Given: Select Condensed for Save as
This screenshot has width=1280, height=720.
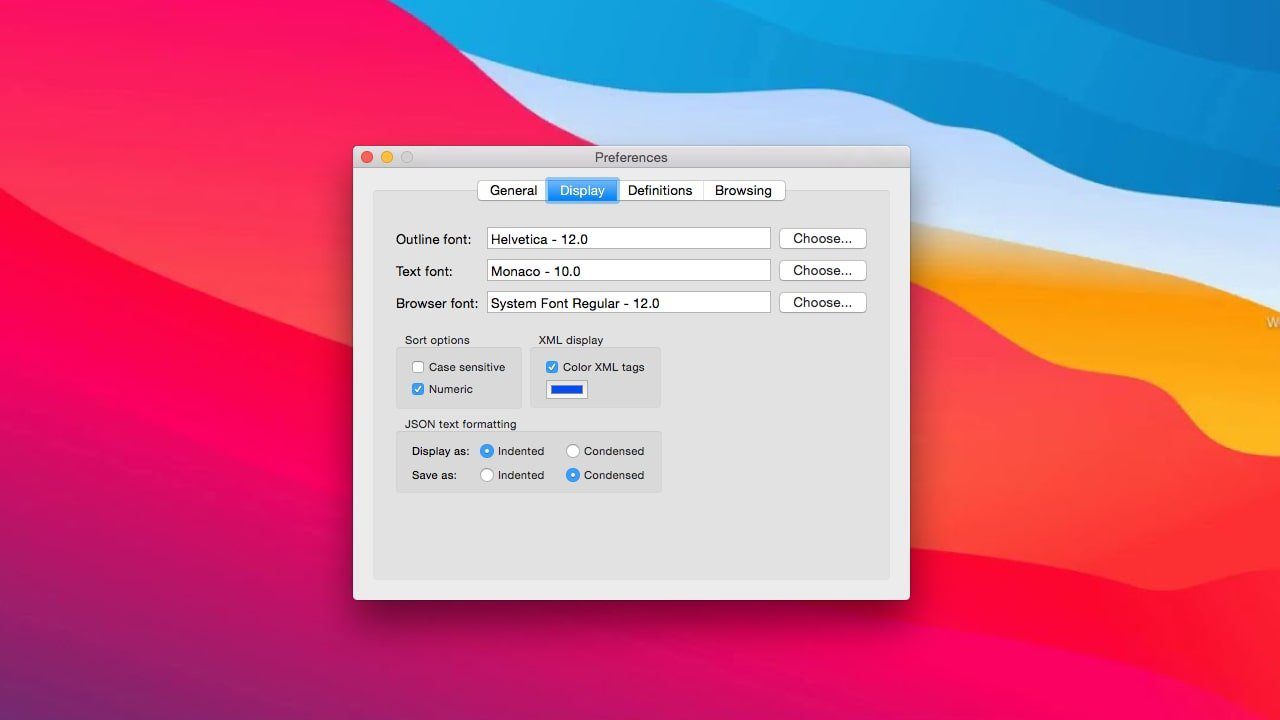Looking at the screenshot, I should pos(573,475).
